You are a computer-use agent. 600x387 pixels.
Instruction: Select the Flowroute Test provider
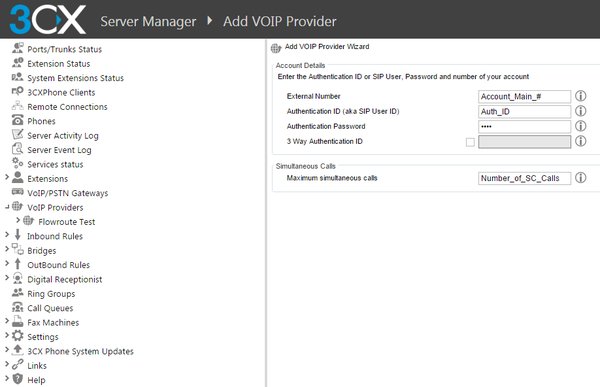[x=67, y=222]
